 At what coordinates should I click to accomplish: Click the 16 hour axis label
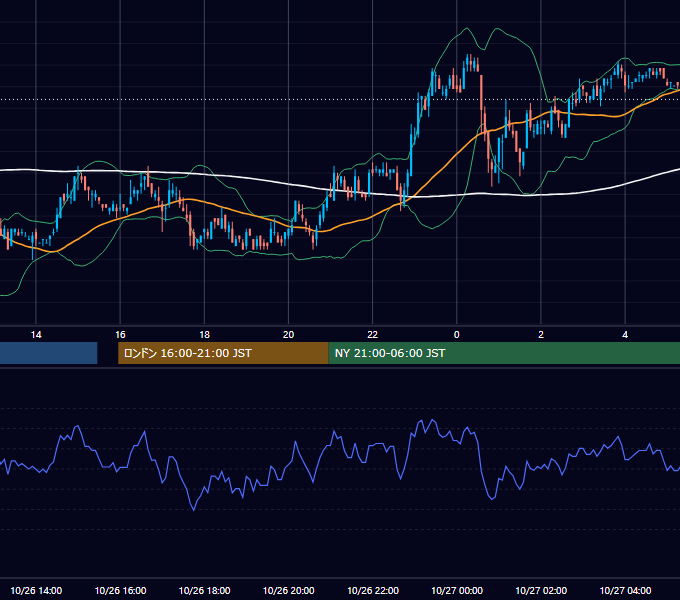point(120,334)
